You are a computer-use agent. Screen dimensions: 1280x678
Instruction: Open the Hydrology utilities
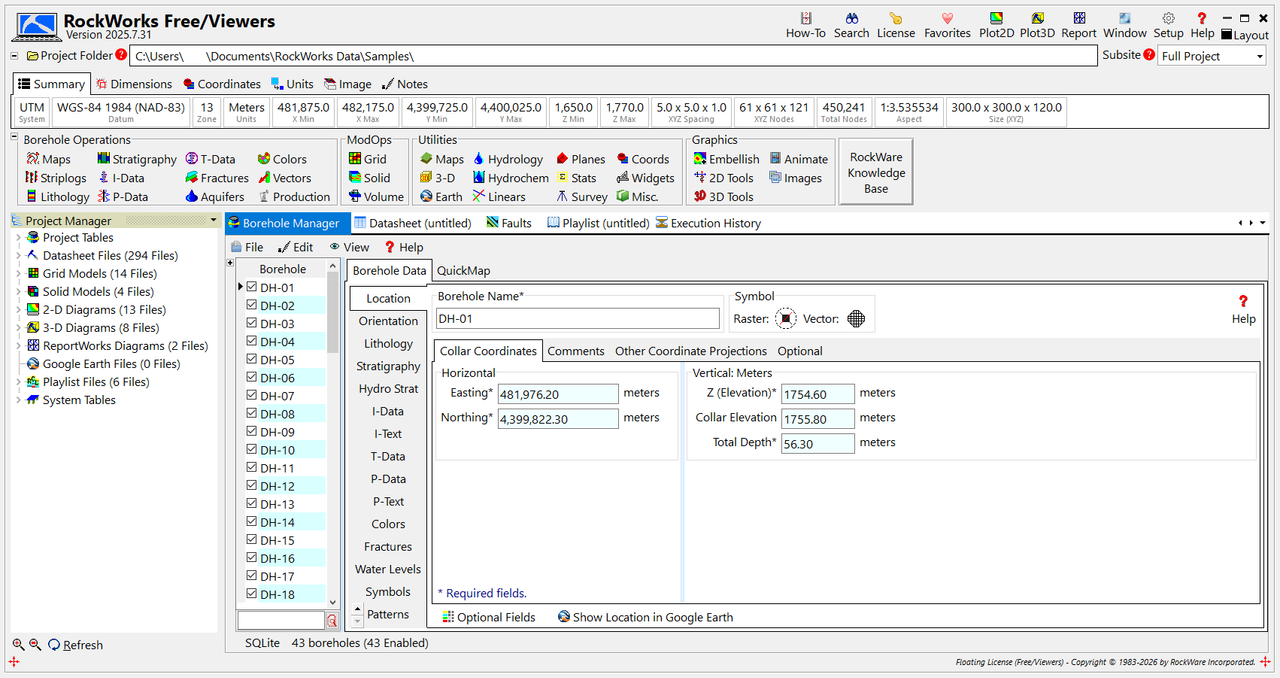507,159
